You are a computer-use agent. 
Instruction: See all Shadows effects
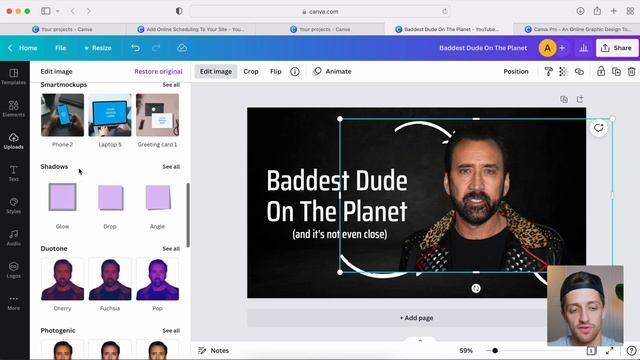coord(171,167)
